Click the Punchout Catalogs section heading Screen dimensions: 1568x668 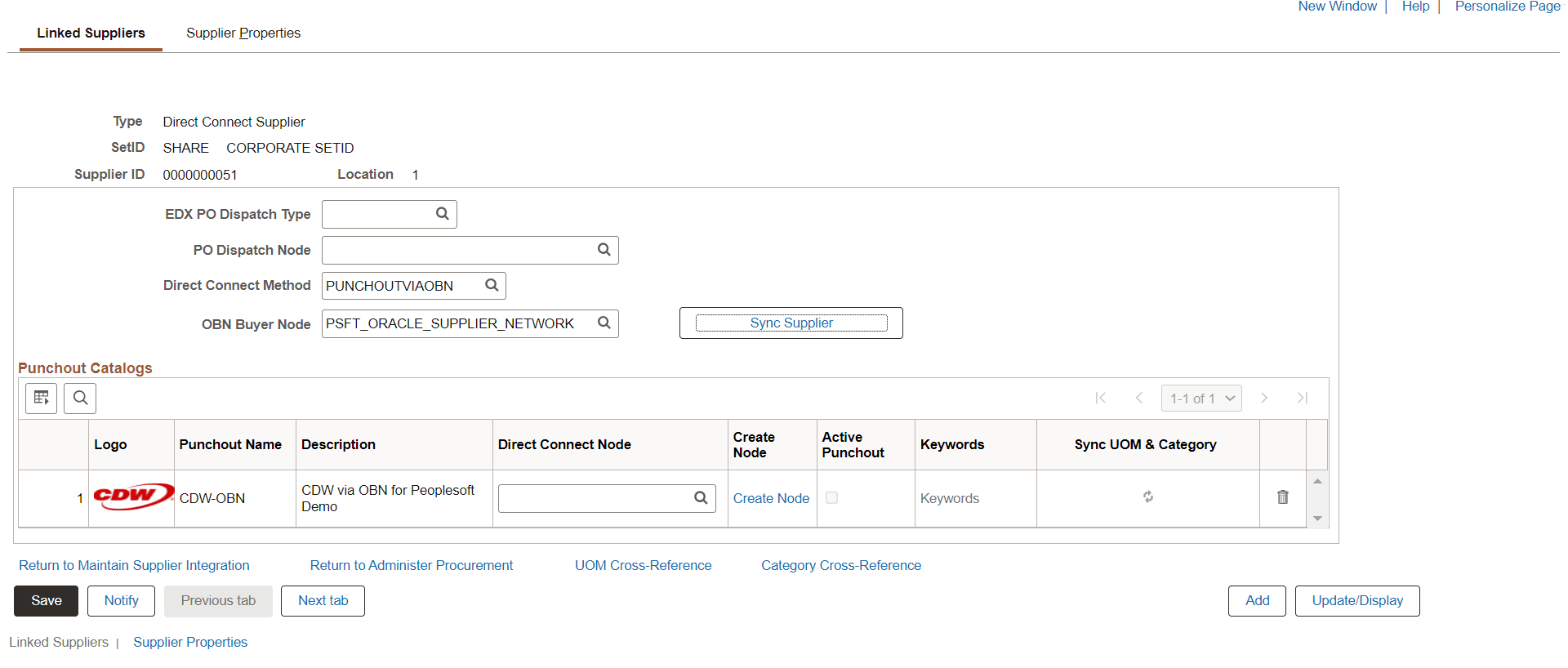coord(85,368)
